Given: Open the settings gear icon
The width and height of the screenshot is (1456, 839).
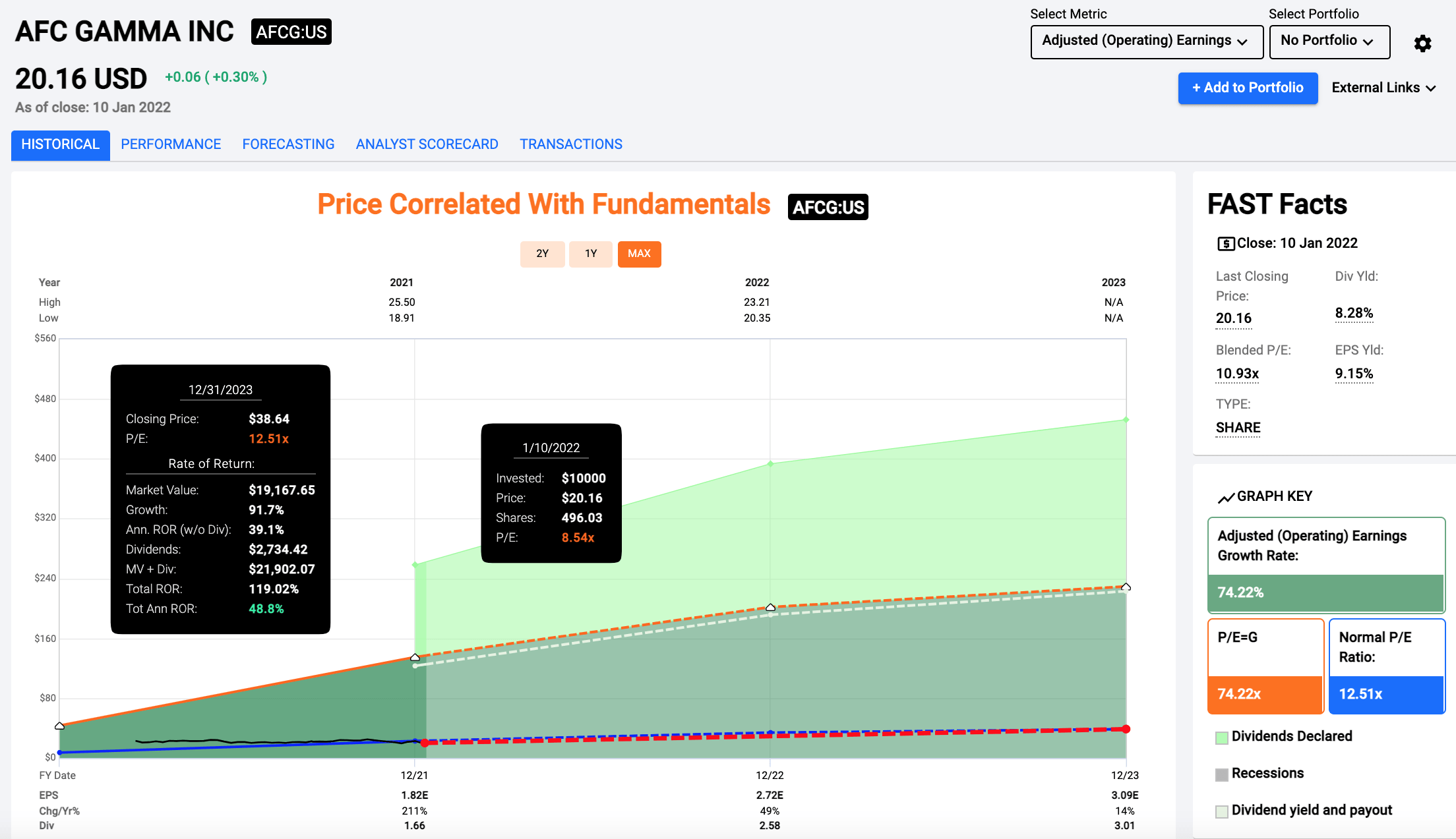Looking at the screenshot, I should 1422,43.
